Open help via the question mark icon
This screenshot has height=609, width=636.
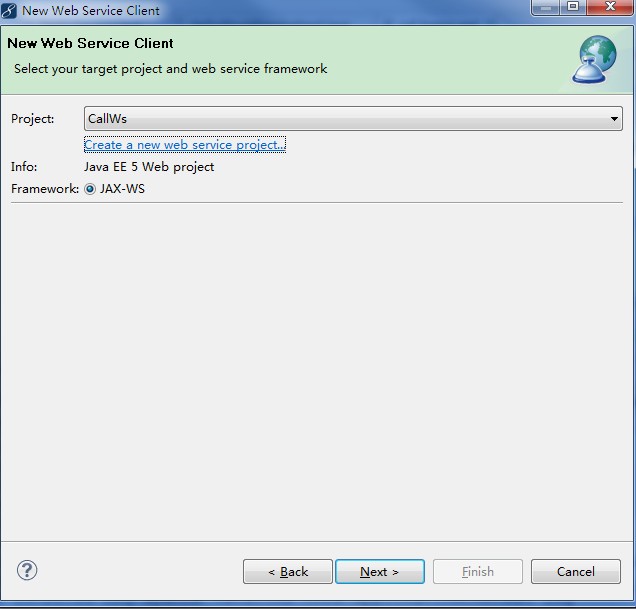click(27, 570)
